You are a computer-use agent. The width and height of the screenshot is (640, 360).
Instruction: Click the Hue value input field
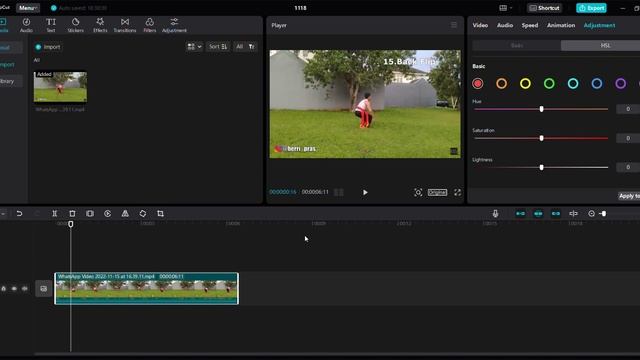pos(628,109)
